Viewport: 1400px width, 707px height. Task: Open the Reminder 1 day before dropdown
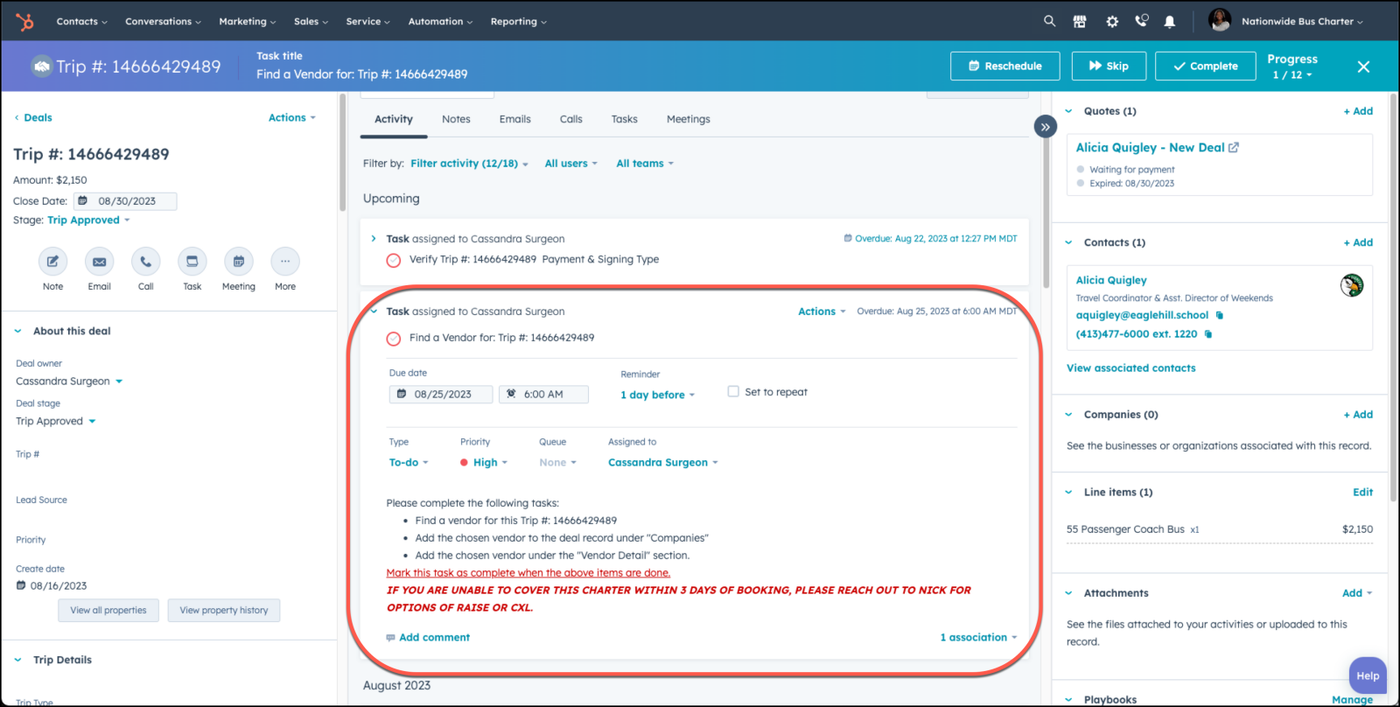pos(658,395)
